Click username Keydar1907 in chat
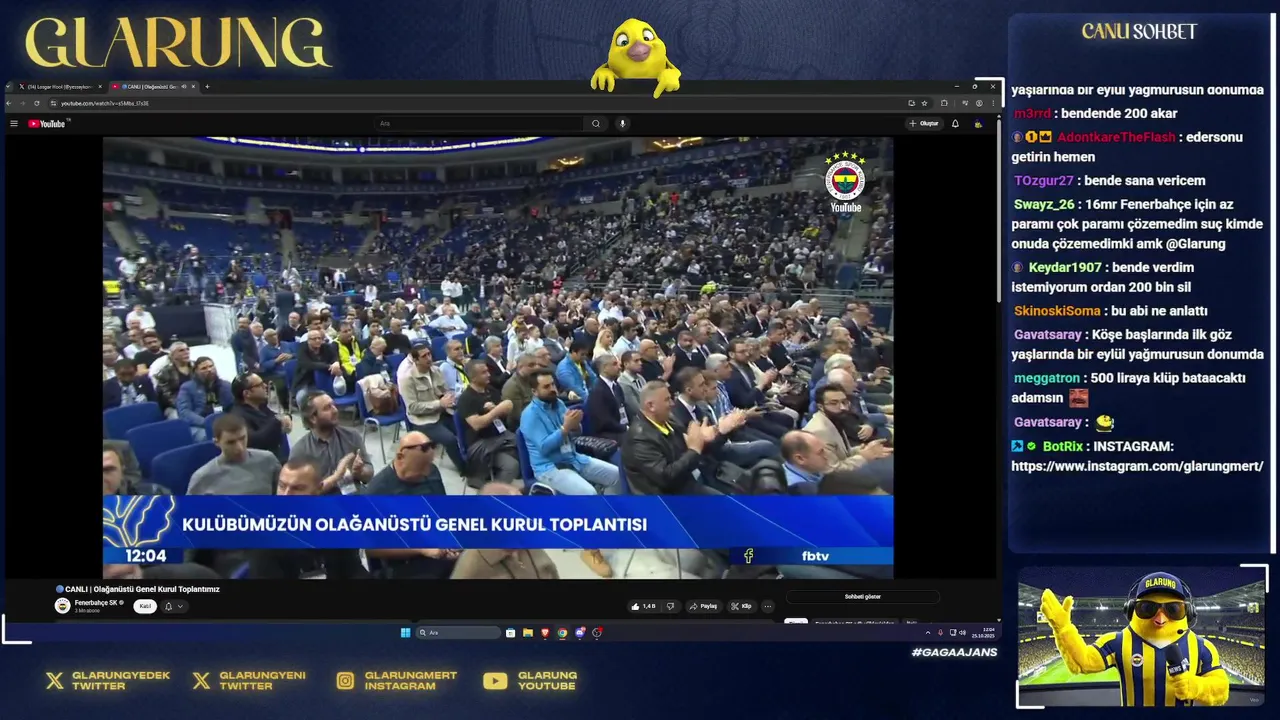The height and width of the screenshot is (720, 1280). coord(1065,267)
